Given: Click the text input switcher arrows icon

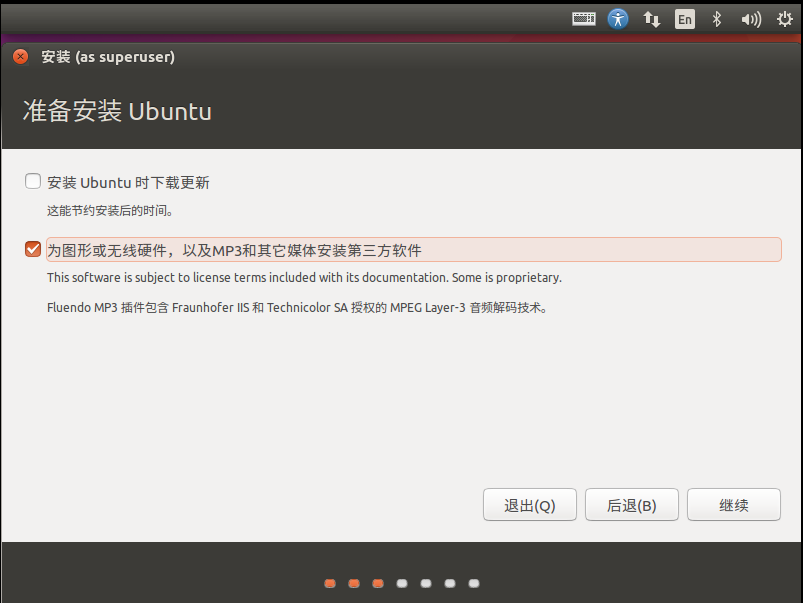Looking at the screenshot, I should [x=651, y=18].
